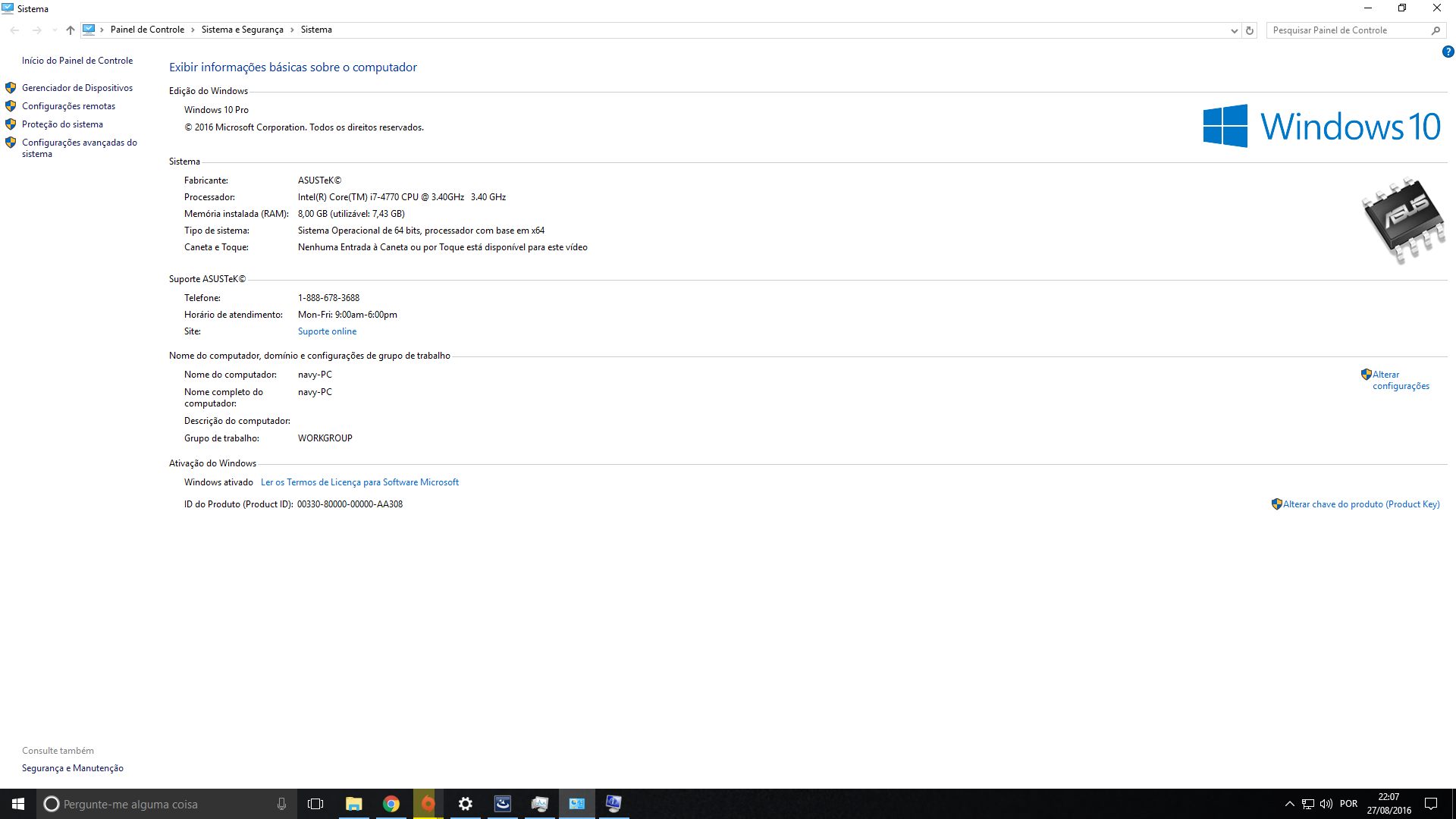Click the refresh icon beside the address bar

pos(1250,30)
